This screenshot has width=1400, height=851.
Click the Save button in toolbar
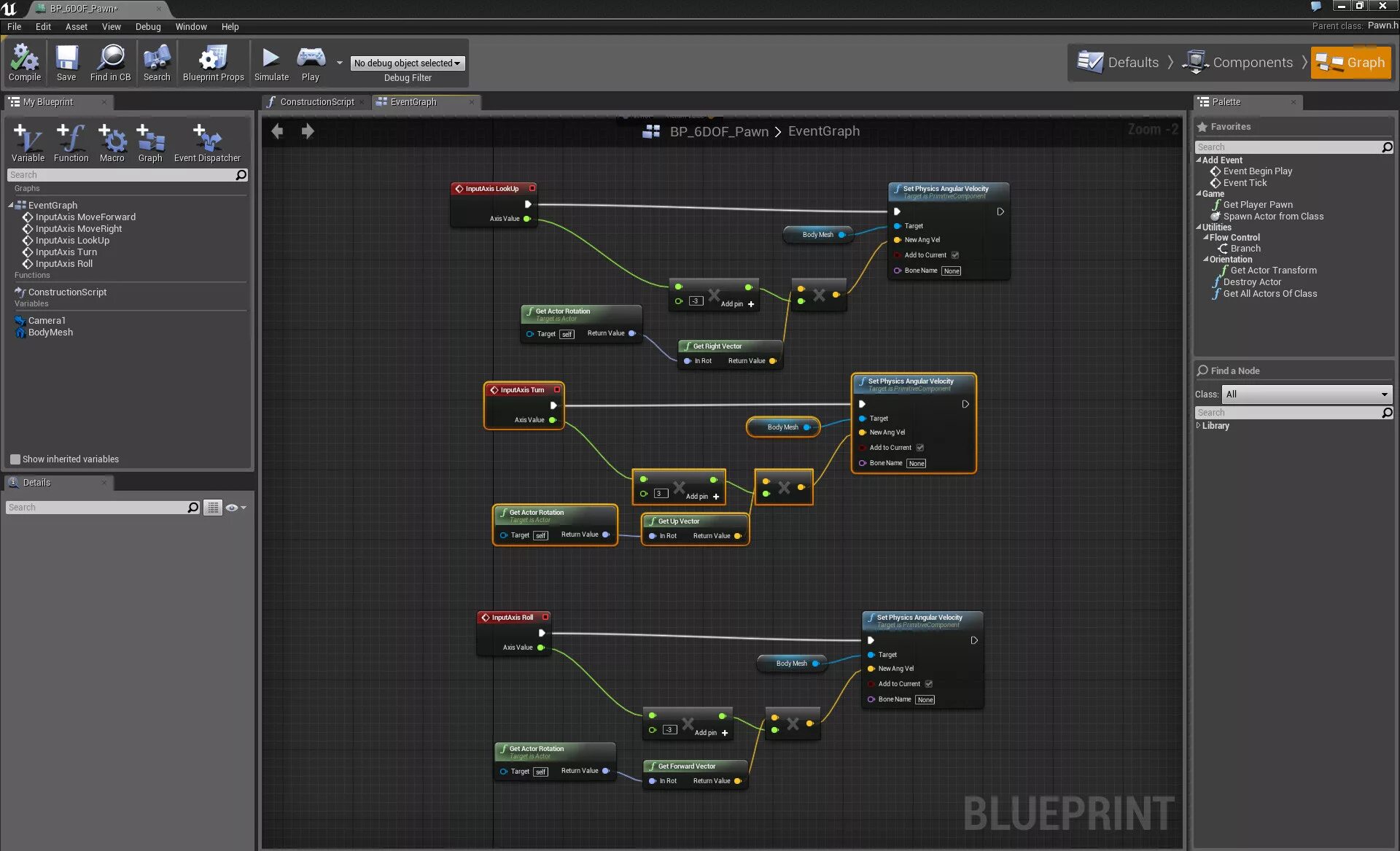(65, 62)
